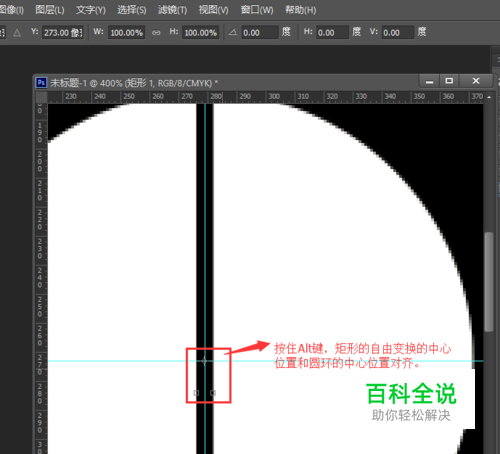Click the Y: label in options bar
Screen dimensions: 500x454
click(x=35, y=32)
